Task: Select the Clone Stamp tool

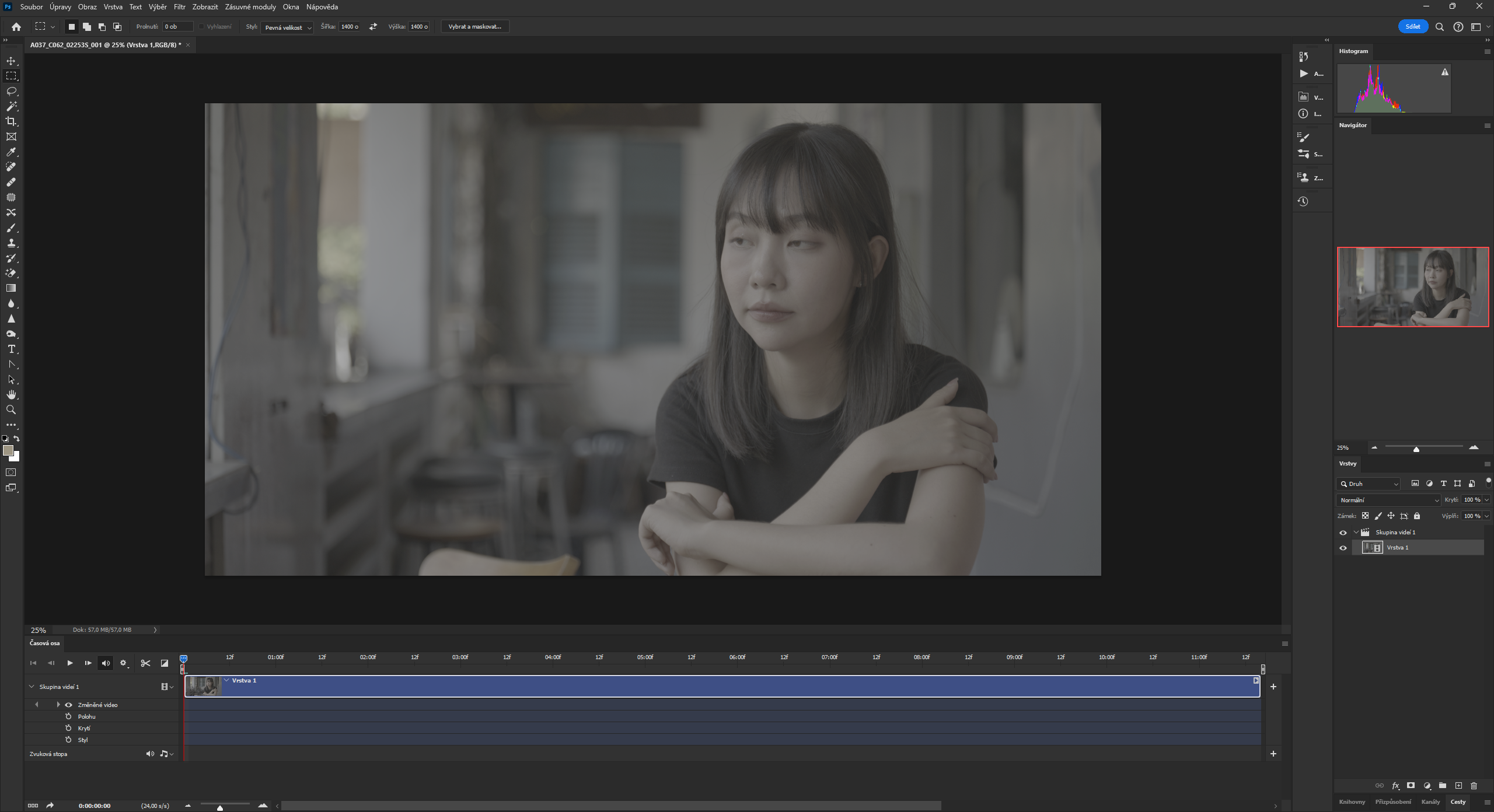Action: (11, 243)
